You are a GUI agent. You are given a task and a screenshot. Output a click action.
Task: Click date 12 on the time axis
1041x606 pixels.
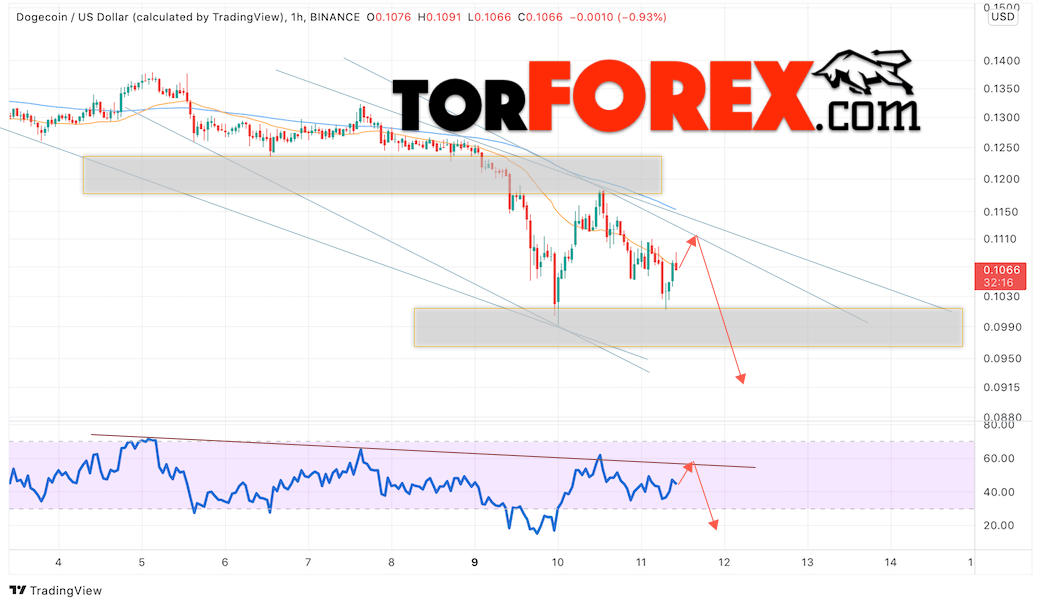point(724,562)
